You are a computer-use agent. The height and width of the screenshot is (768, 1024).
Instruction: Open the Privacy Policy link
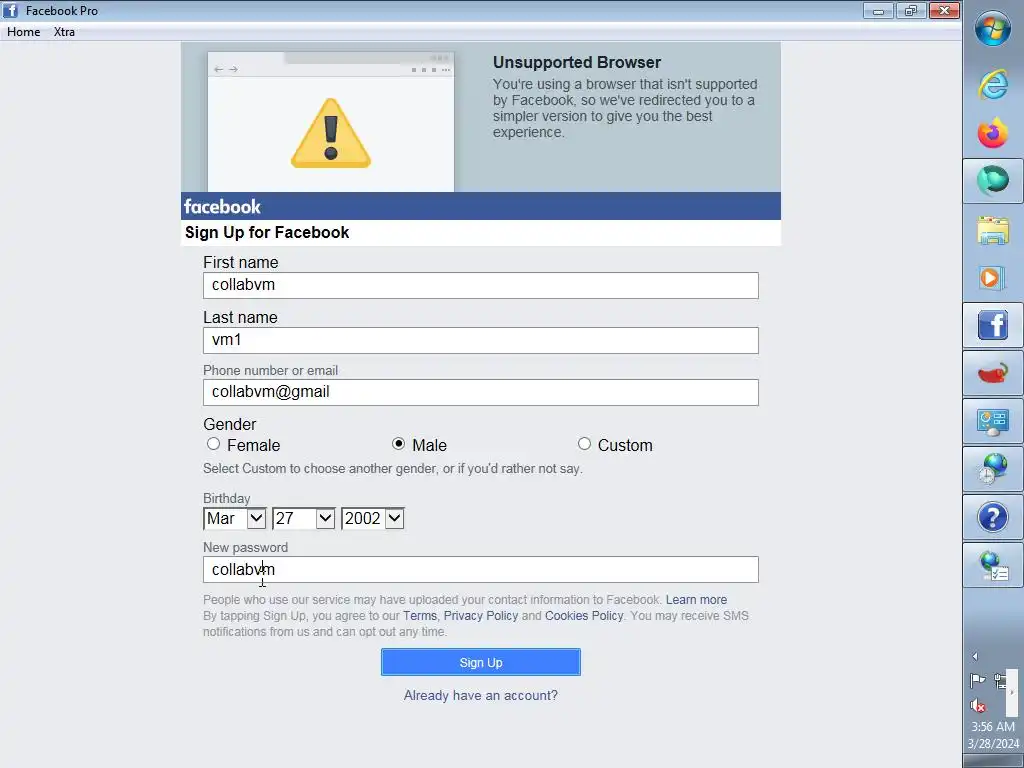(x=481, y=616)
